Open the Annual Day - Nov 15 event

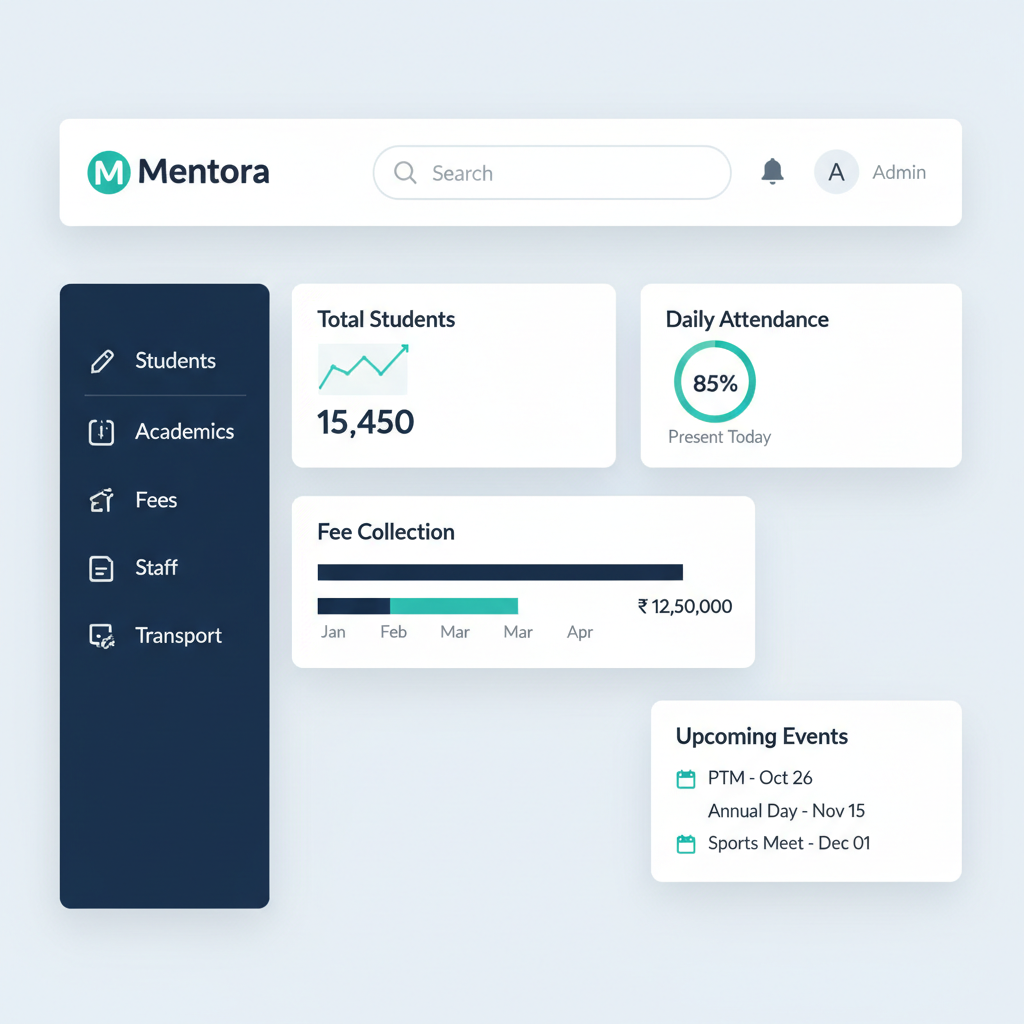point(786,811)
